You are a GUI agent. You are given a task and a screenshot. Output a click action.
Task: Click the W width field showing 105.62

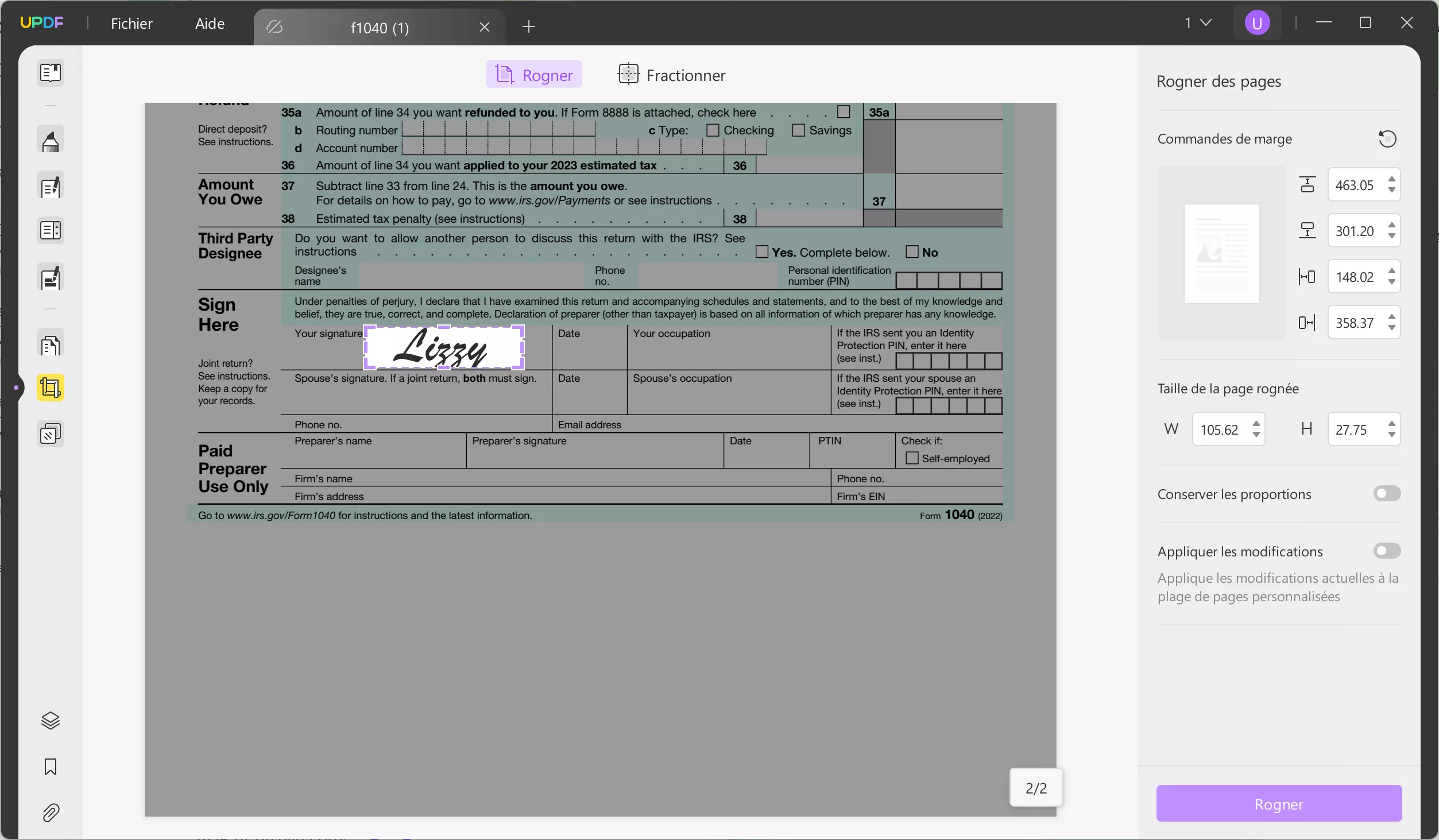tap(1224, 429)
